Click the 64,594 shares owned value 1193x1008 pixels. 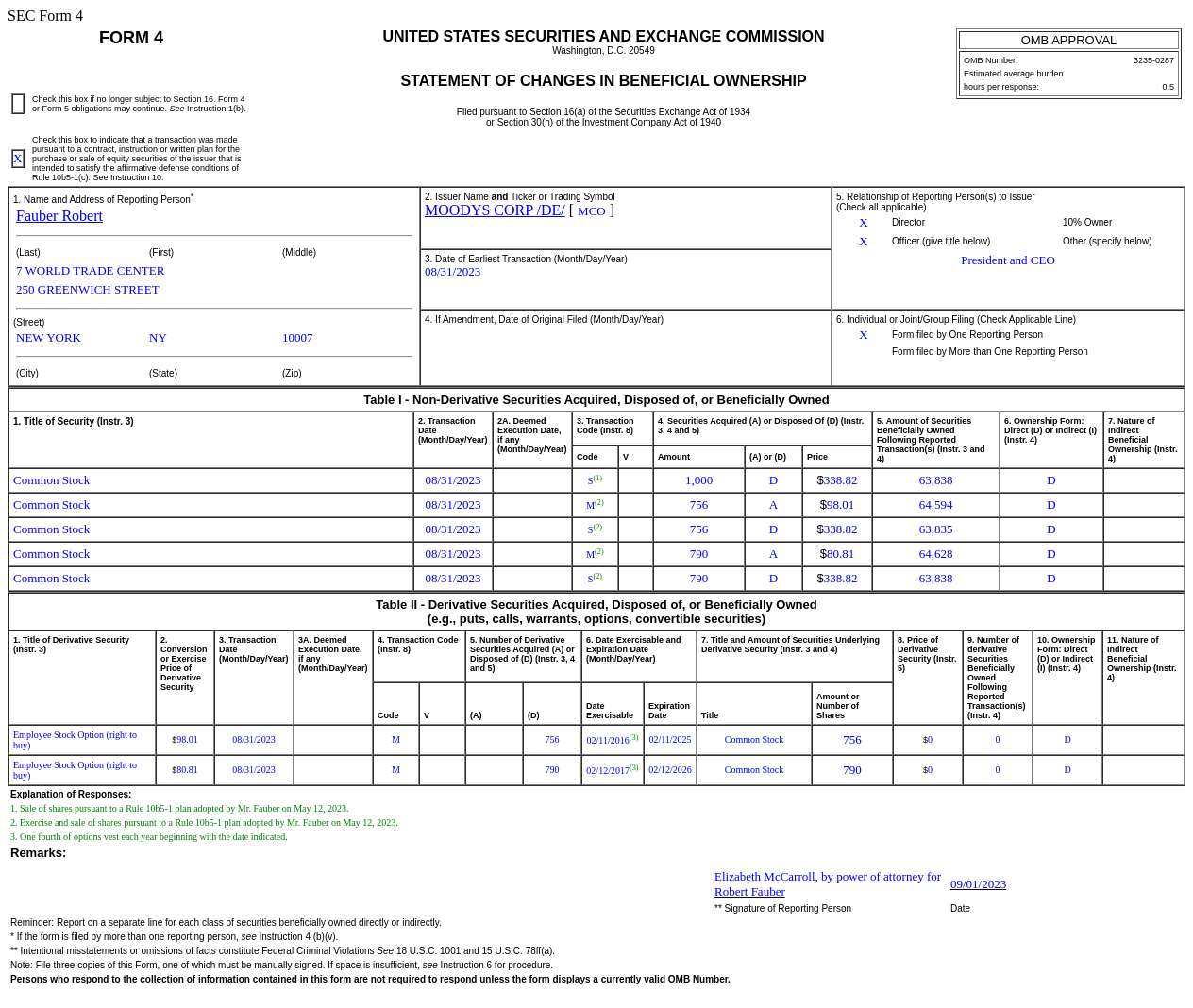tap(935, 505)
